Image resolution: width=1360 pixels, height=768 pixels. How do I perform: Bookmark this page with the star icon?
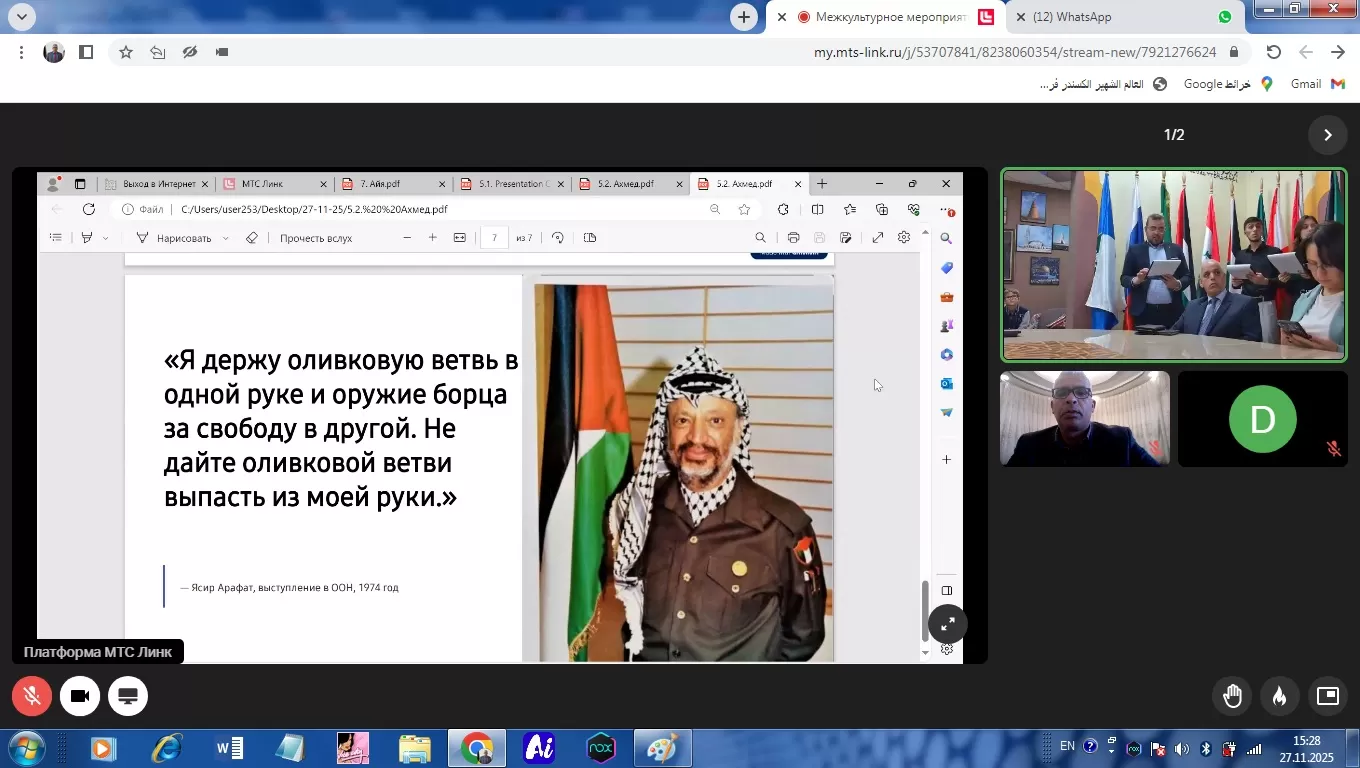(x=126, y=52)
